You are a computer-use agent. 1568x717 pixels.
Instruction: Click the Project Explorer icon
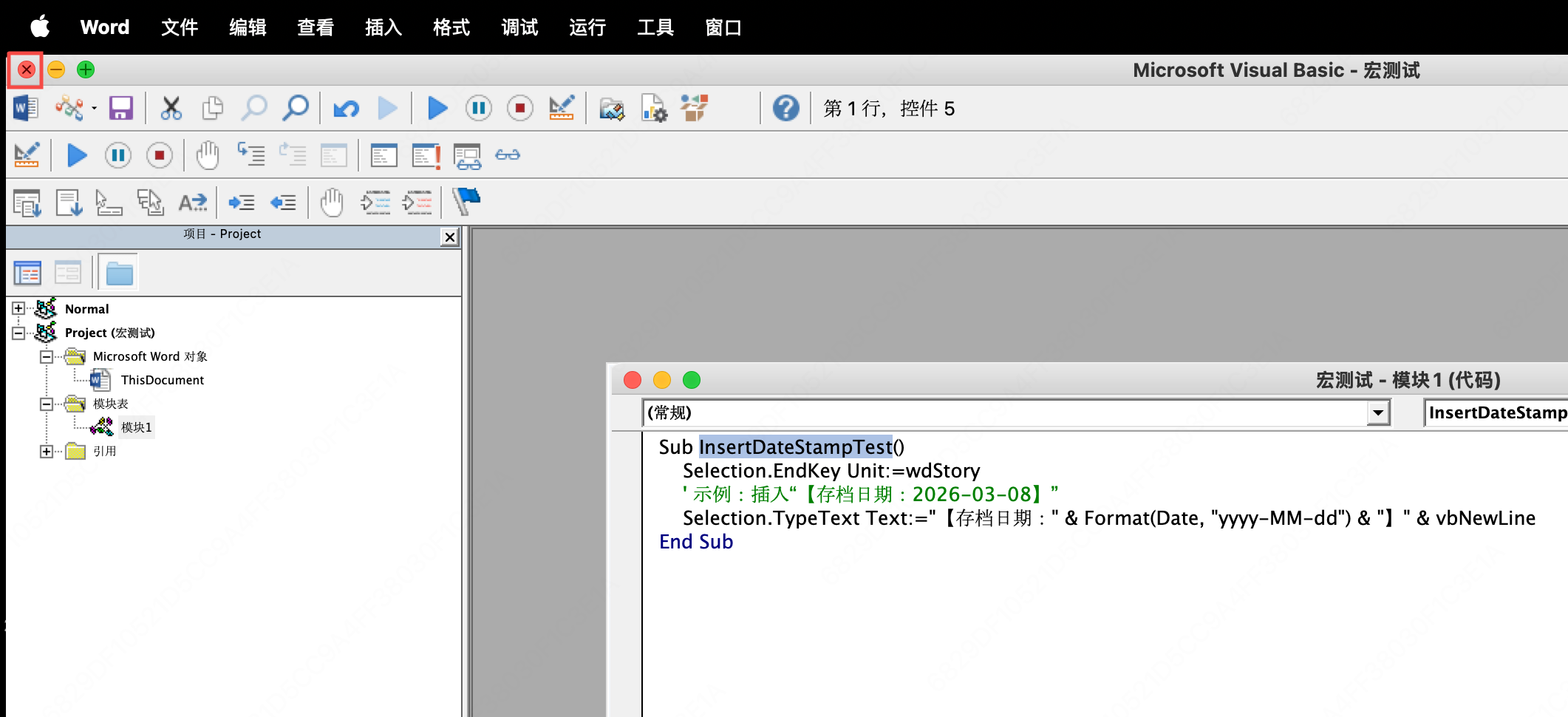[x=612, y=109]
